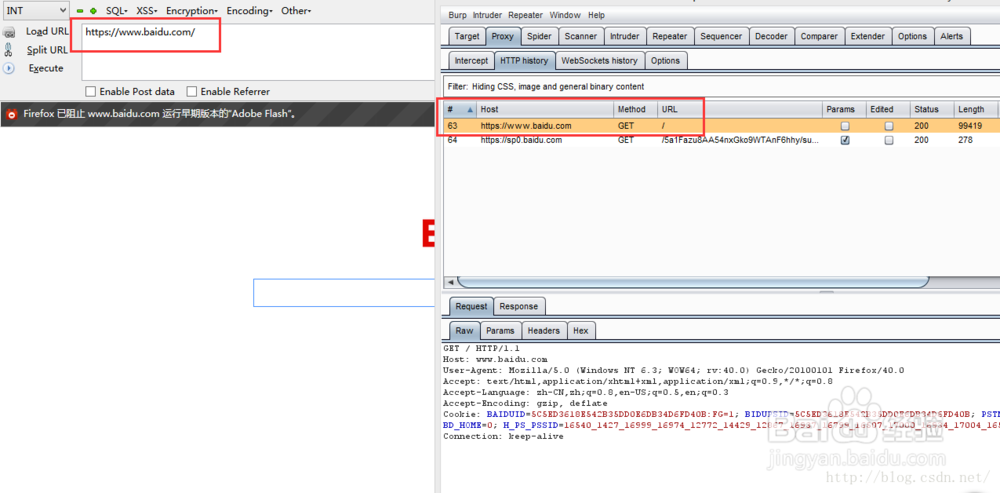Open the Other dropdown menu
Viewport: 1000px width, 493px height.
pyautogui.click(x=296, y=11)
